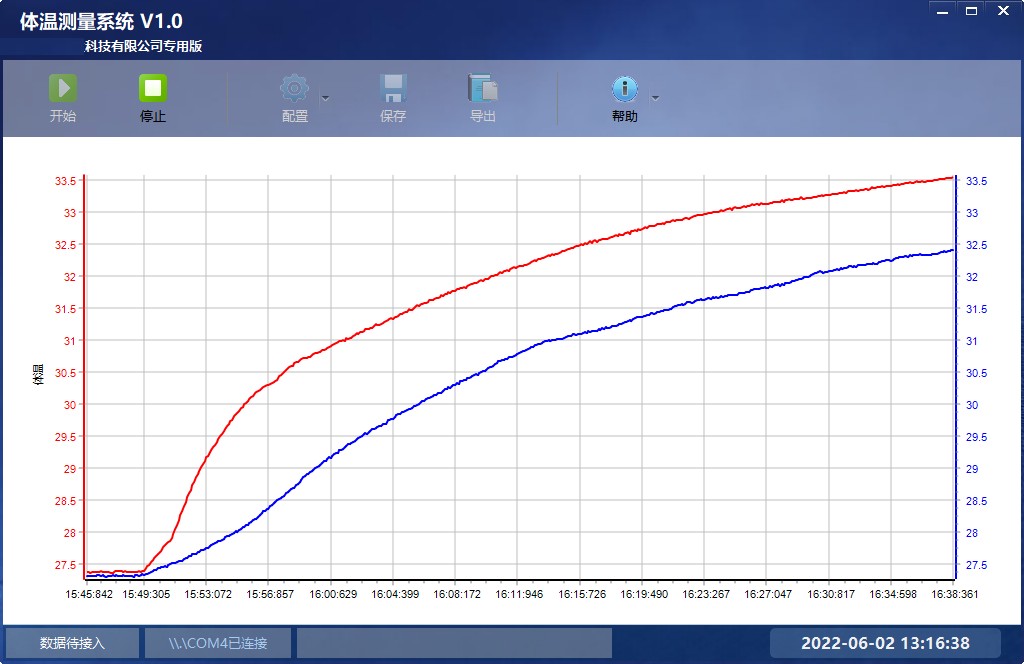Click the 导出 export icon
1024x664 pixels.
coord(483,87)
